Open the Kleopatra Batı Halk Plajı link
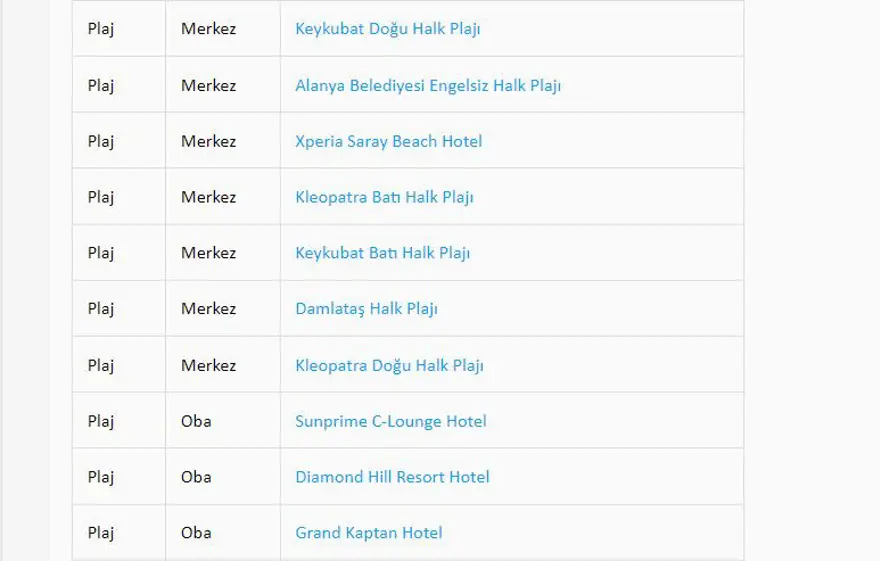This screenshot has width=880, height=561. click(384, 197)
